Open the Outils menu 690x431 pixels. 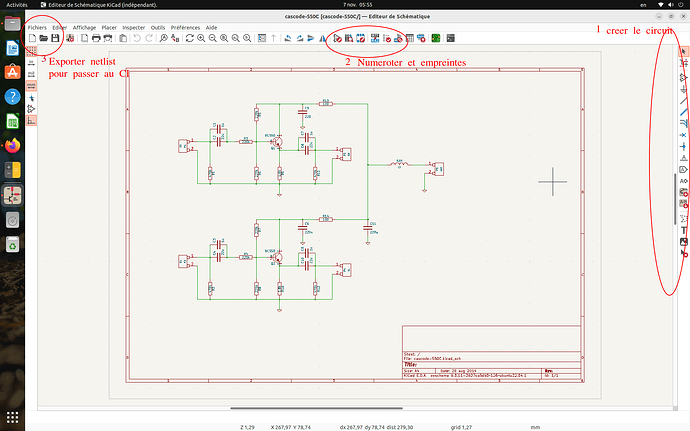click(158, 27)
